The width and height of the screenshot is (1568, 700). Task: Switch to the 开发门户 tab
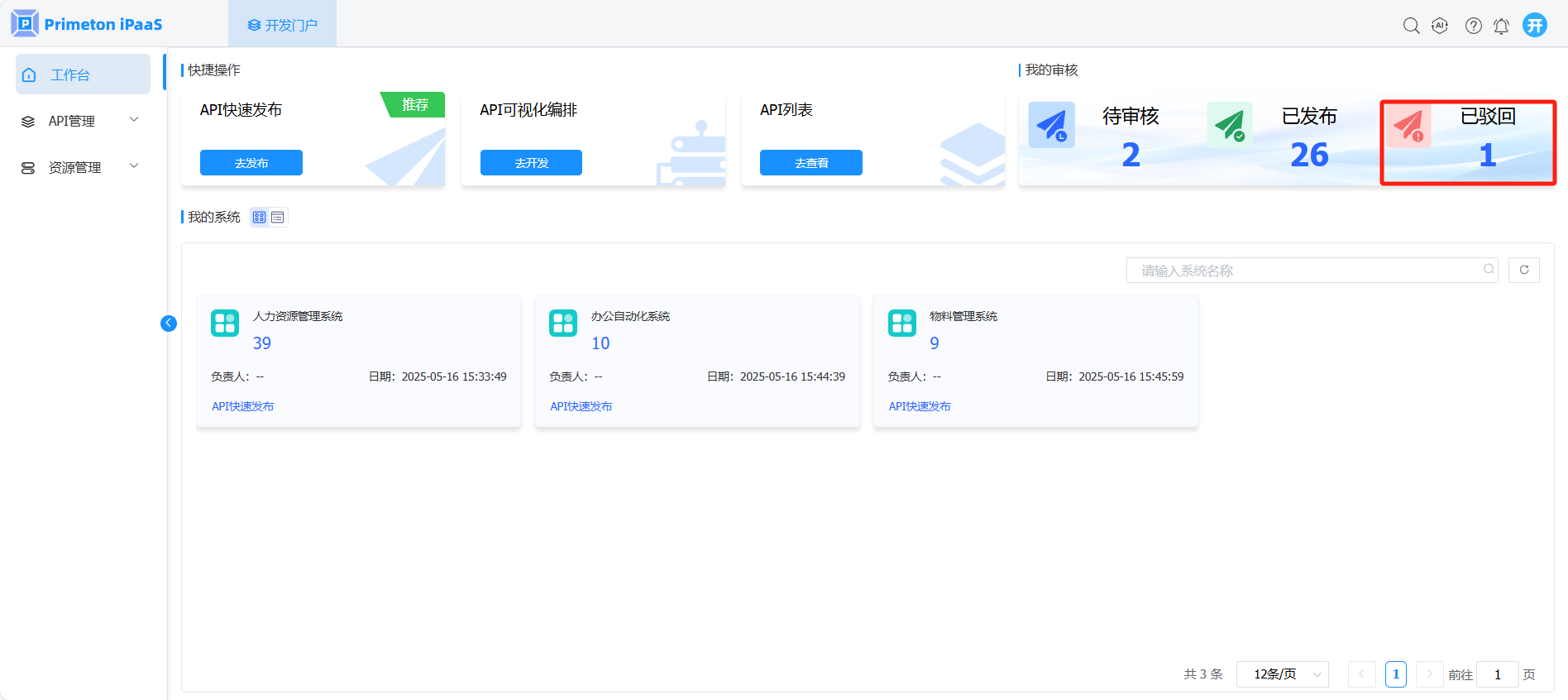tap(282, 25)
